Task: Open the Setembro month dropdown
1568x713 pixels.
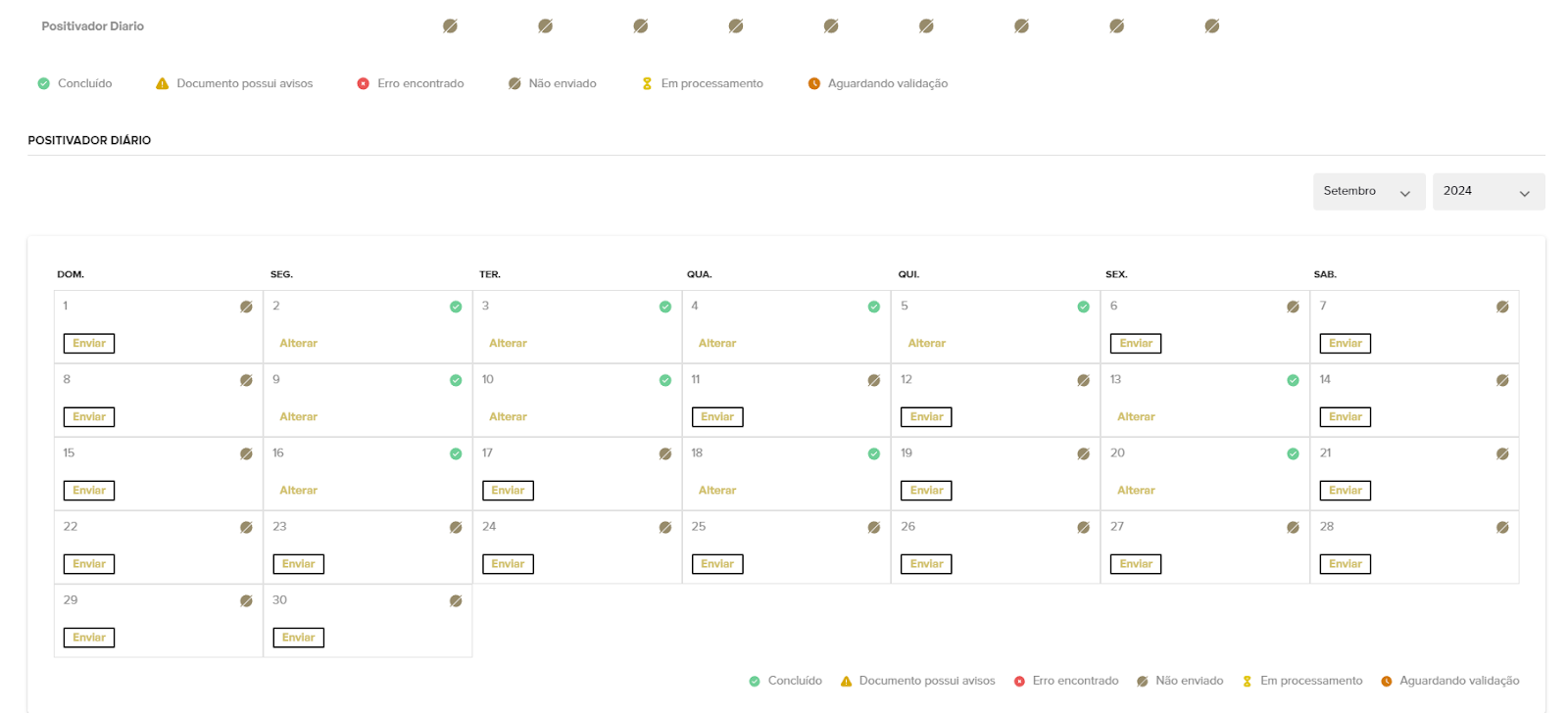Action: click(1367, 192)
